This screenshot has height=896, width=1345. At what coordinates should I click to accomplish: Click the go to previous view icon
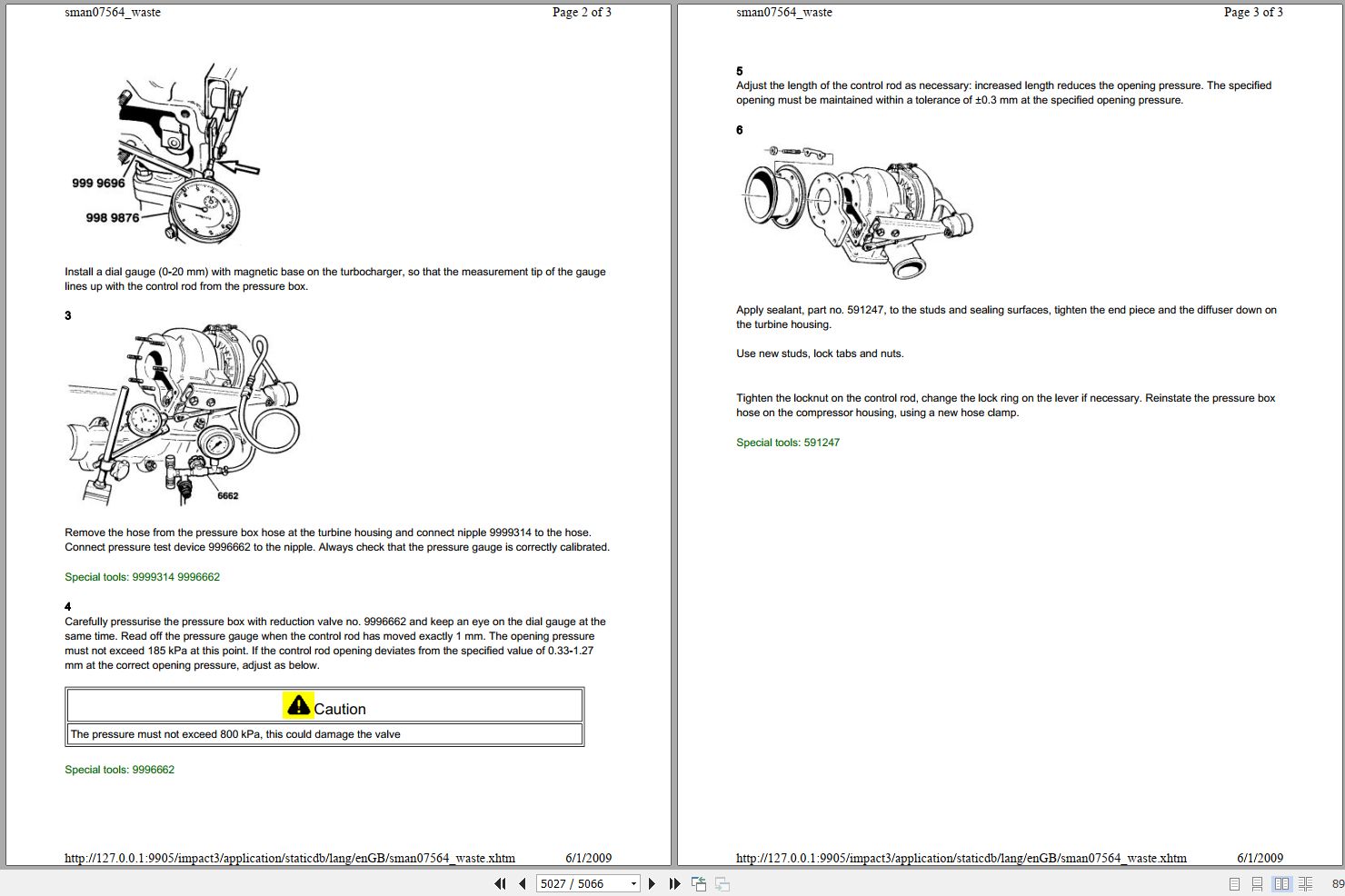tap(699, 883)
